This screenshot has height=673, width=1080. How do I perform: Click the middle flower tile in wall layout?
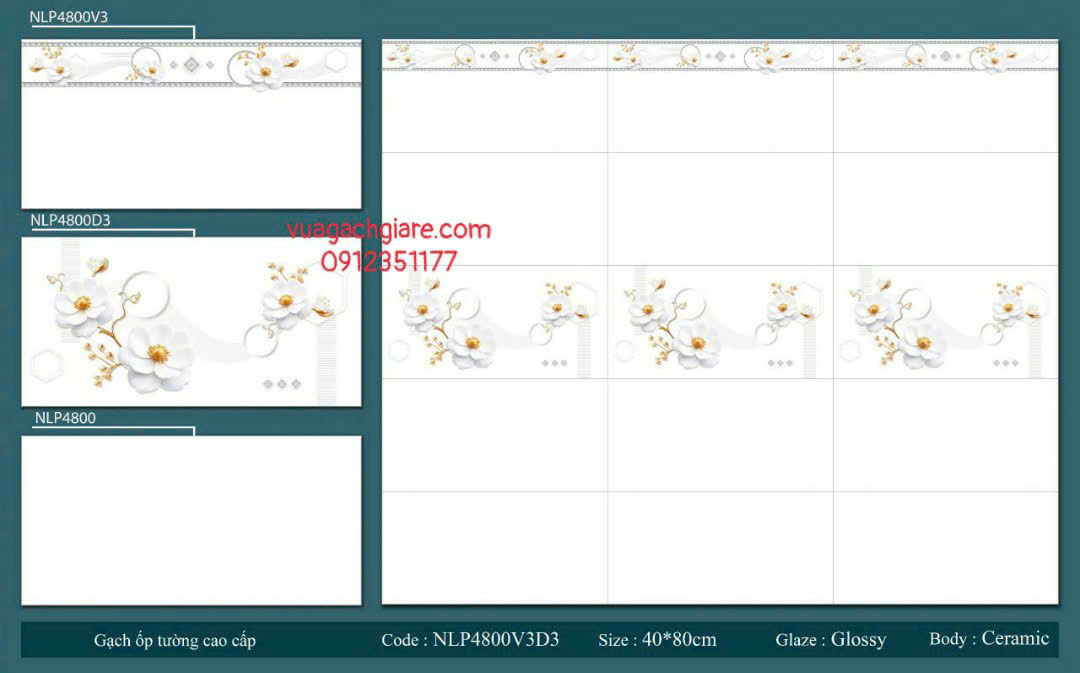[720, 322]
